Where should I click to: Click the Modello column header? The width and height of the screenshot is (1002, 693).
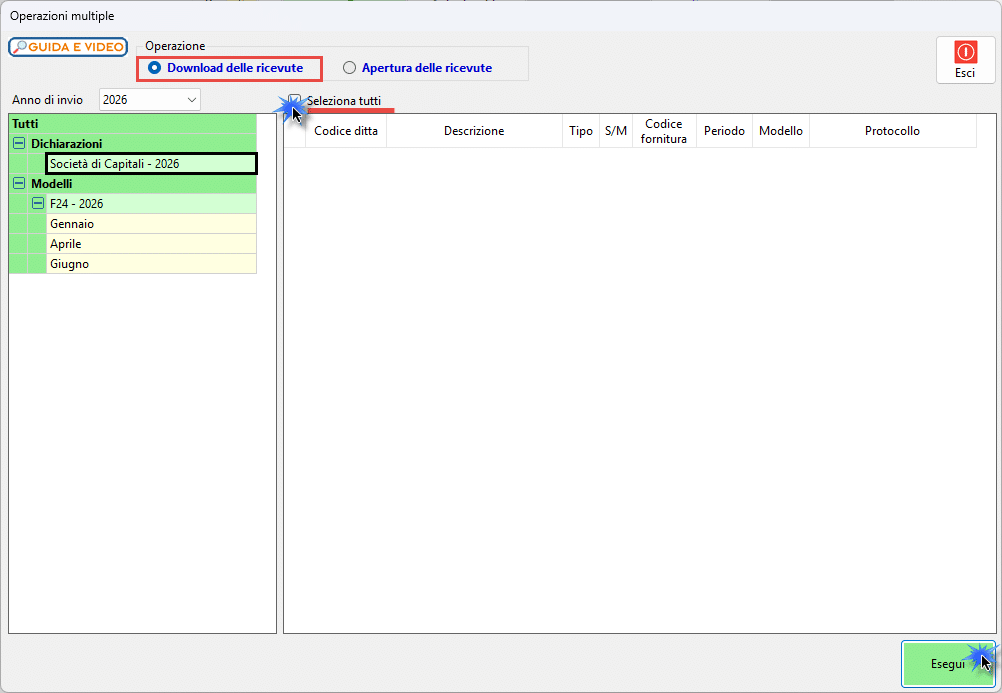(781, 131)
